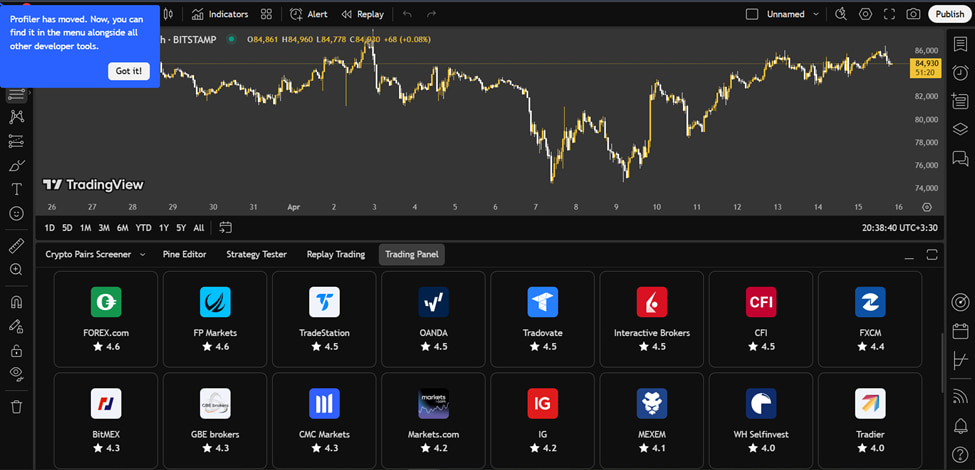The width and height of the screenshot is (975, 470).
Task: Open the Unnamed layout dropdown arrow
Action: pos(816,14)
